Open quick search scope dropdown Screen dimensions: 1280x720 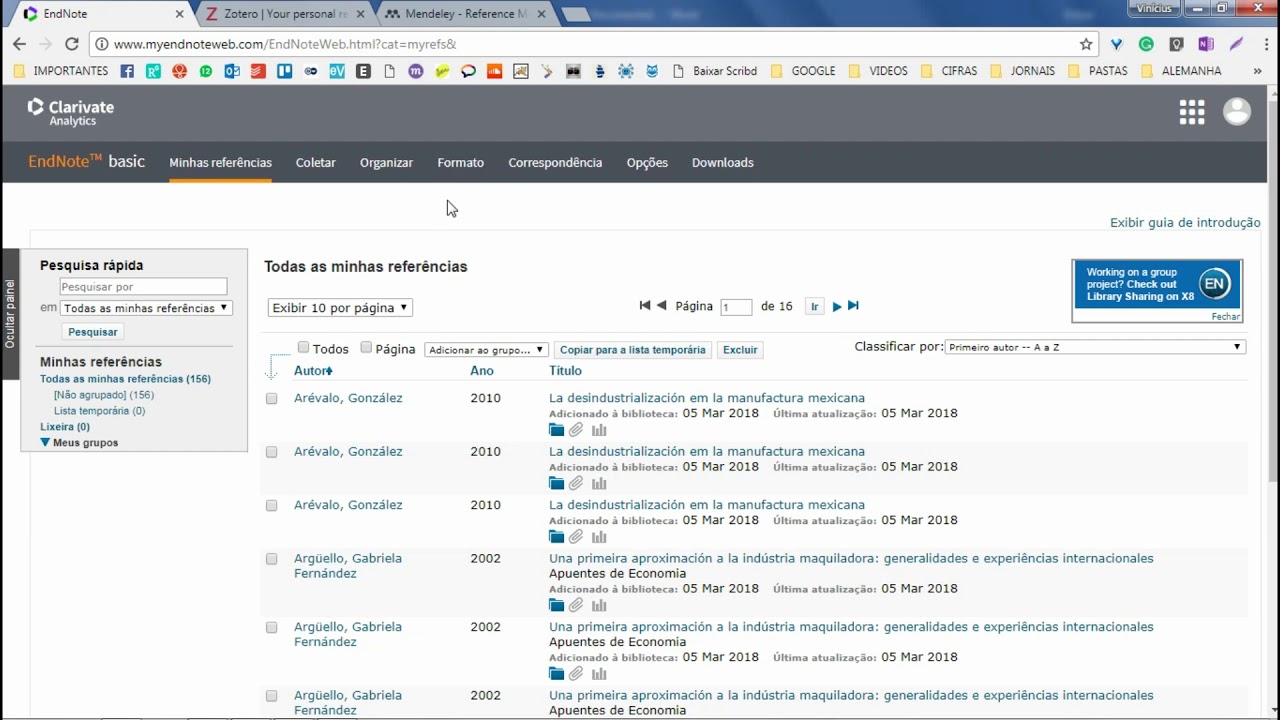(146, 308)
